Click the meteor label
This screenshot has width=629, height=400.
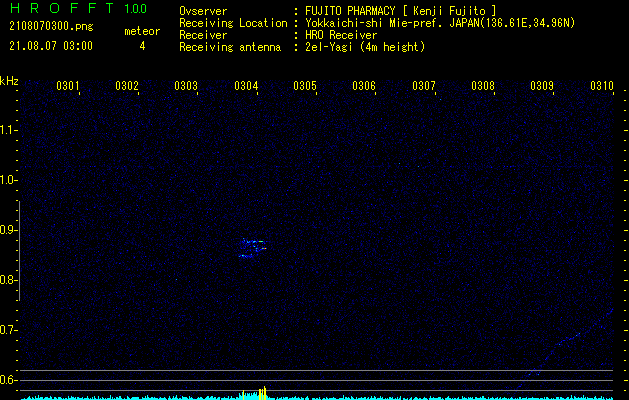(142, 31)
